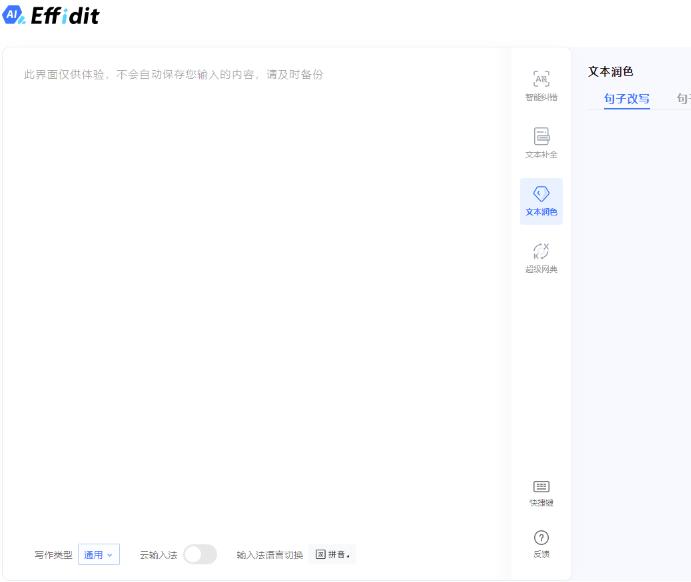
Task: Toggle the 云输入法 cloud input switch
Action: pyautogui.click(x=200, y=555)
